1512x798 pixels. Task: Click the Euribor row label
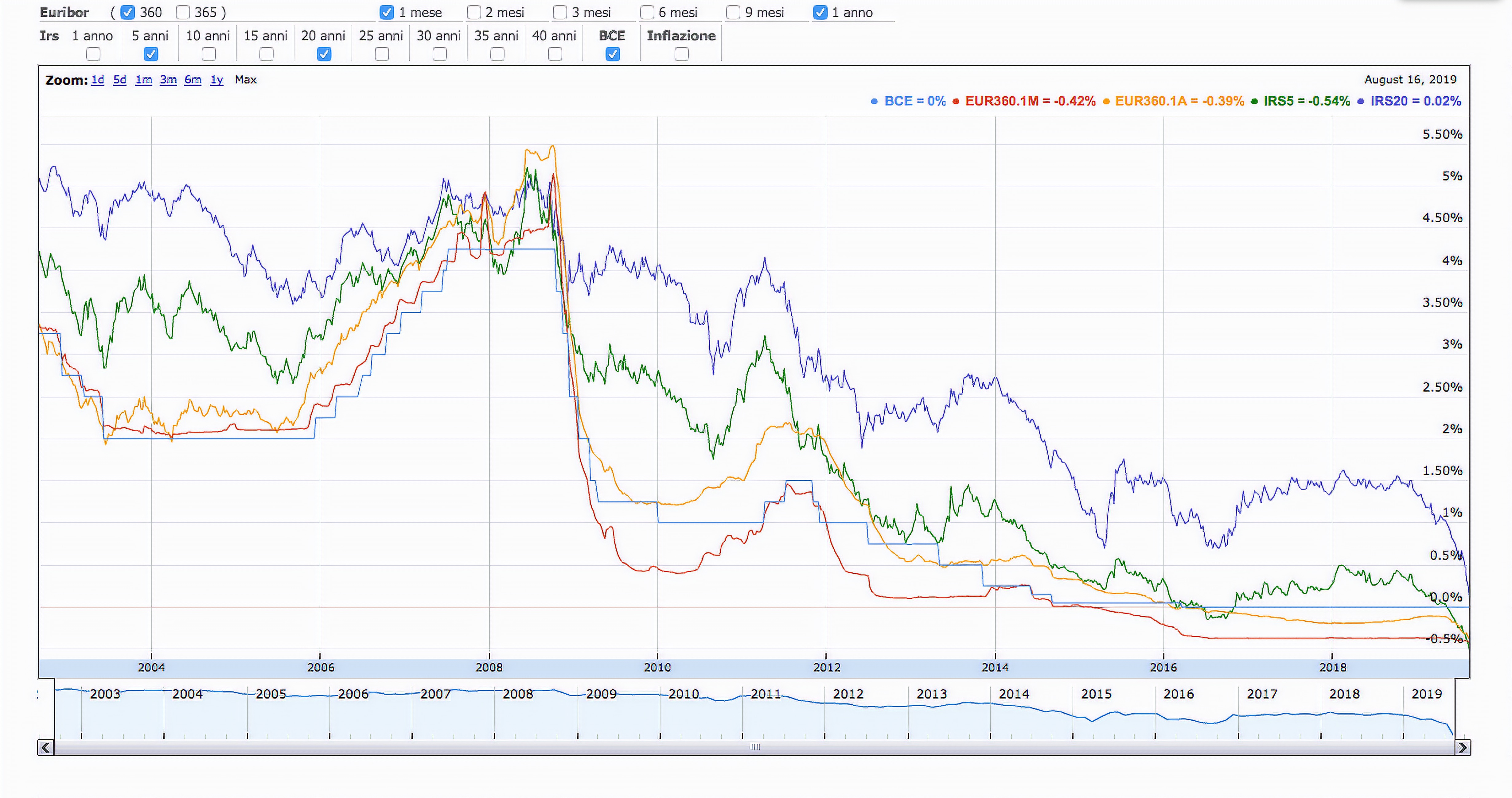(x=64, y=12)
